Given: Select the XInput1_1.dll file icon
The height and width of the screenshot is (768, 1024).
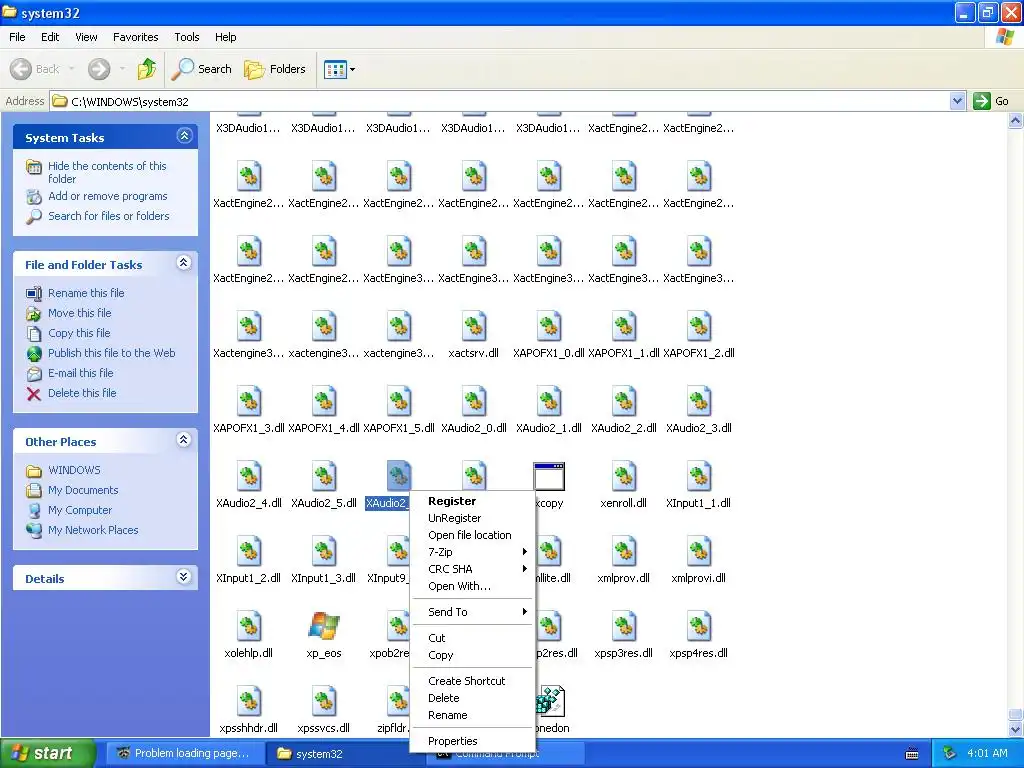Looking at the screenshot, I should (x=699, y=476).
